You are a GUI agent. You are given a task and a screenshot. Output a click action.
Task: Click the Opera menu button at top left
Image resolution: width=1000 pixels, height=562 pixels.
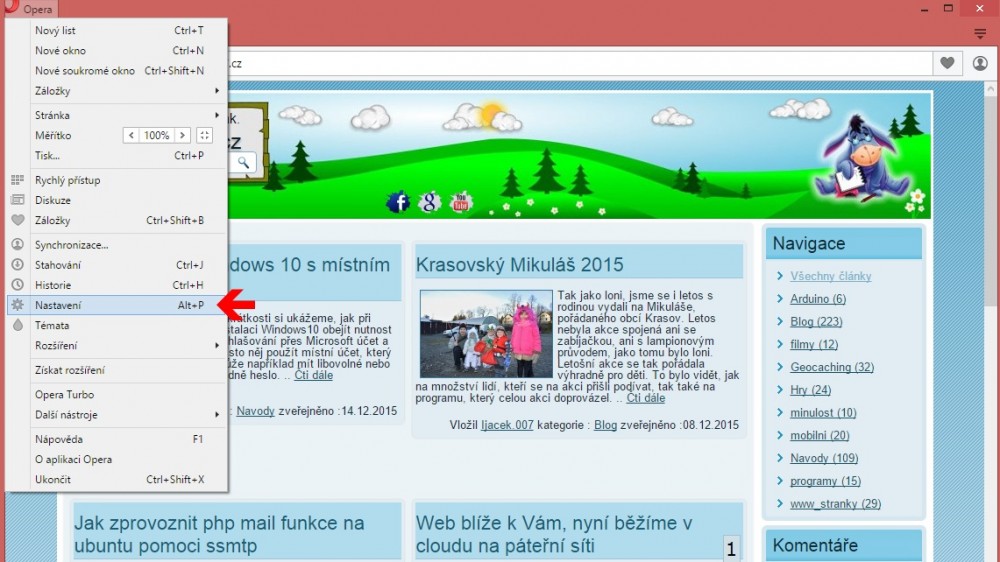coord(30,9)
